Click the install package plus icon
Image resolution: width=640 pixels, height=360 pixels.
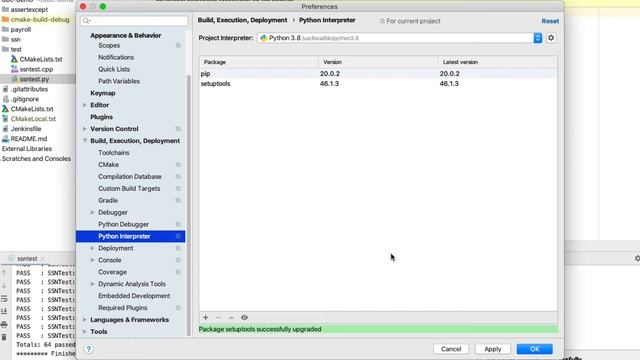coord(206,318)
